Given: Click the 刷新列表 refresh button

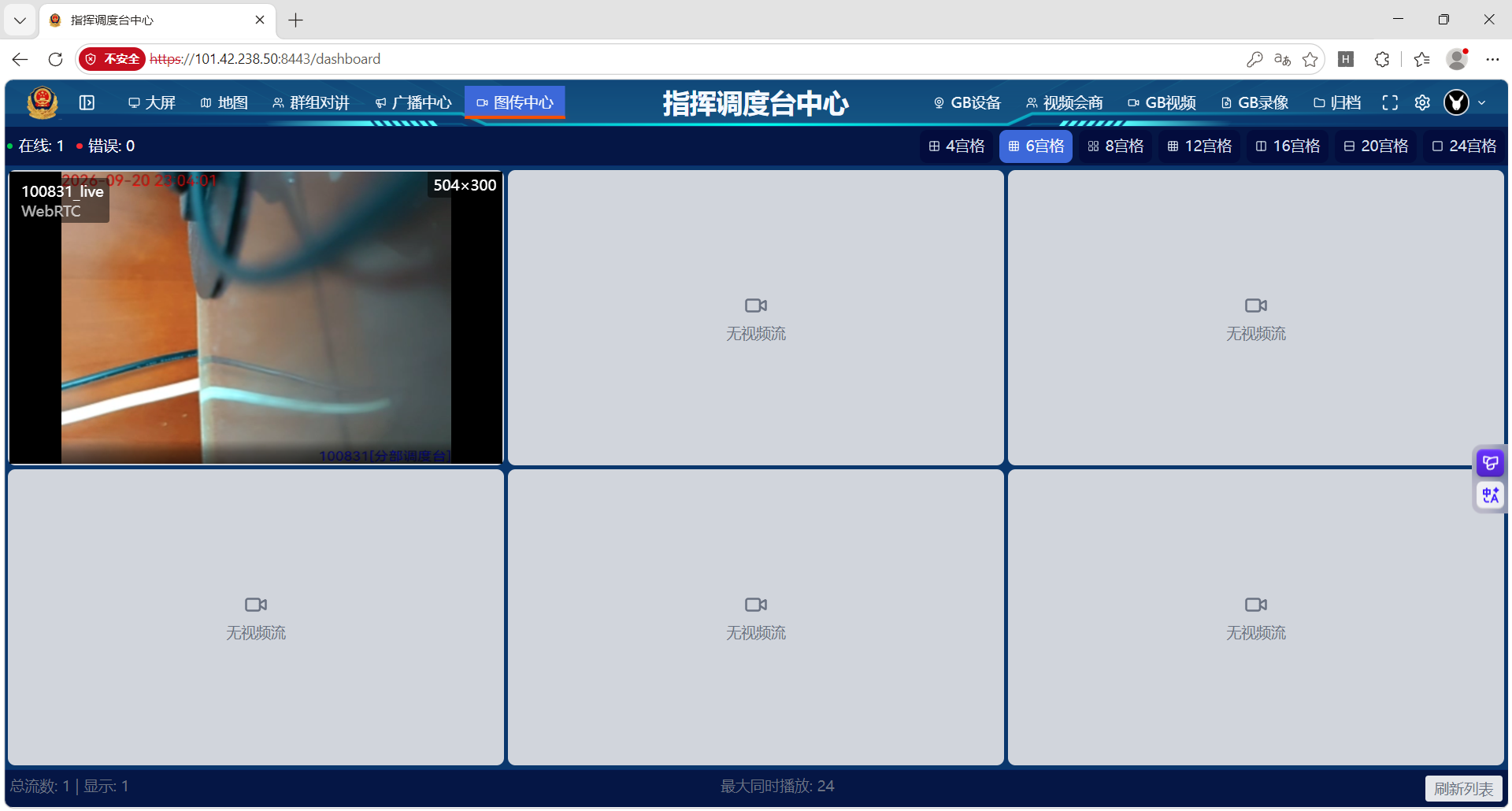Looking at the screenshot, I should click(x=1463, y=789).
